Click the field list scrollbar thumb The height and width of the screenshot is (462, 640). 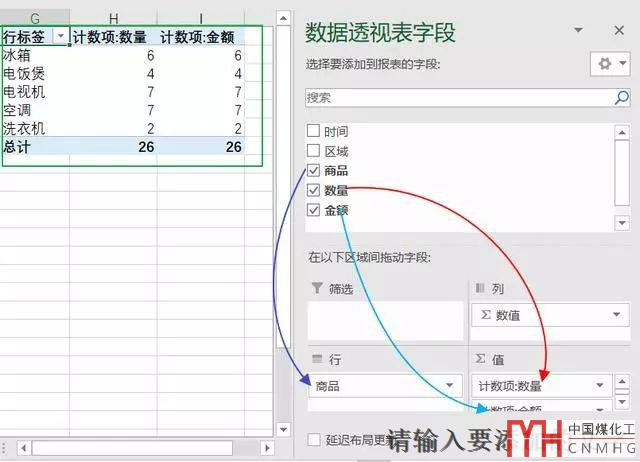[622, 173]
